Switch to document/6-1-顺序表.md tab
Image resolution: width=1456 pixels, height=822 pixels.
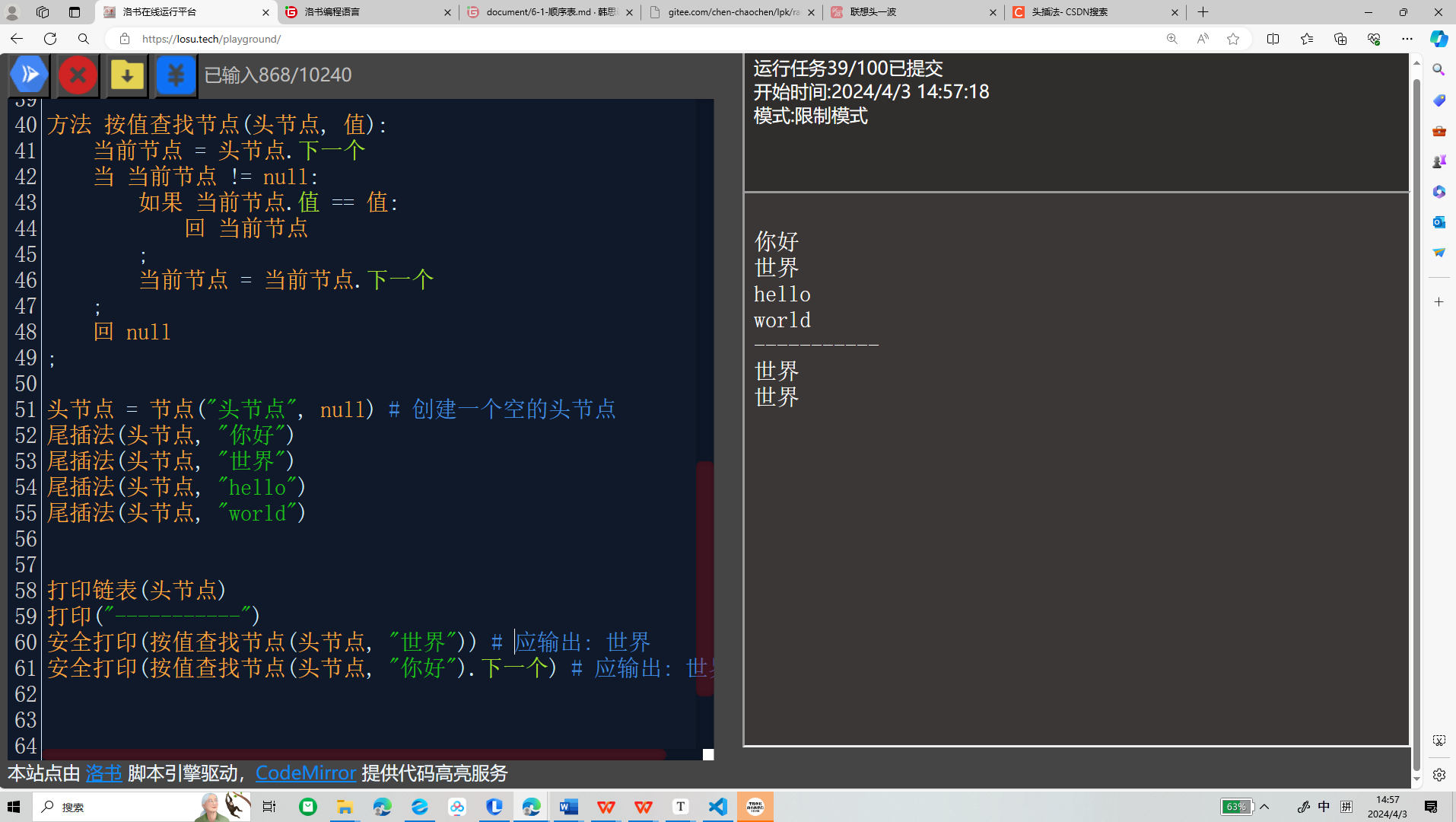[550, 12]
